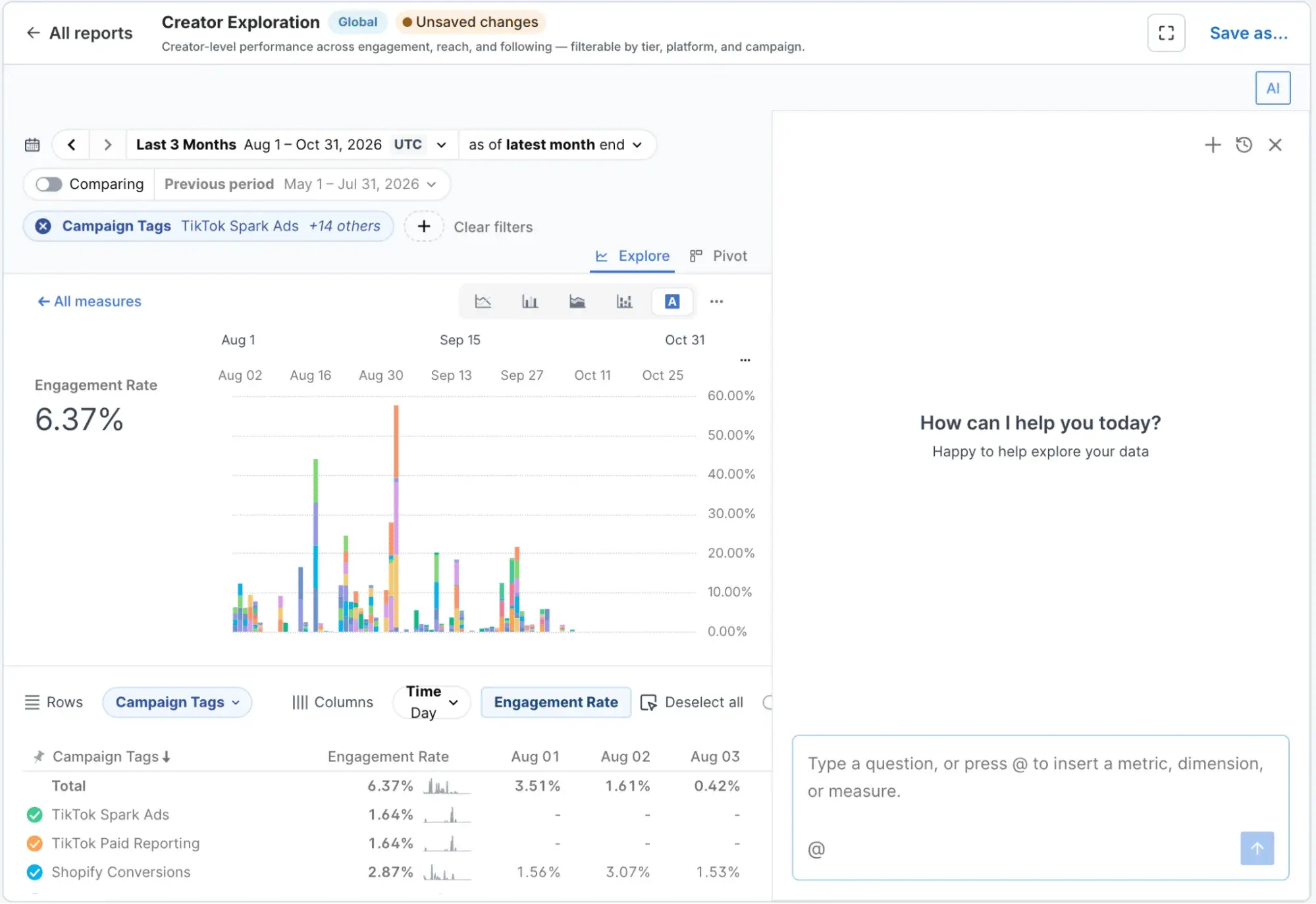1316x904 pixels.
Task: Toggle the Comparing switch
Action: click(x=49, y=184)
